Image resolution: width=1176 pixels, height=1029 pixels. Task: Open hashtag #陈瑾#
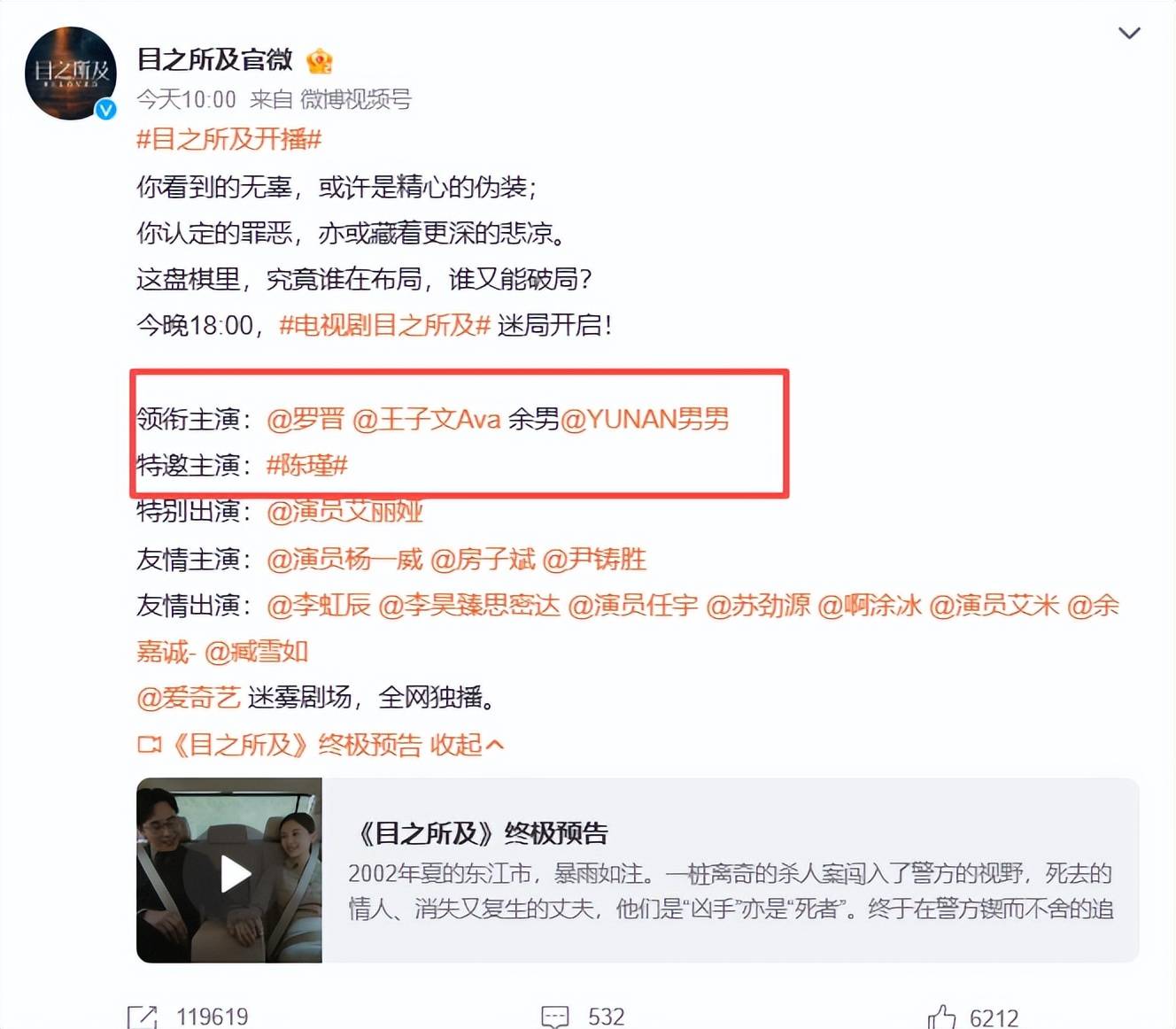pyautogui.click(x=306, y=465)
